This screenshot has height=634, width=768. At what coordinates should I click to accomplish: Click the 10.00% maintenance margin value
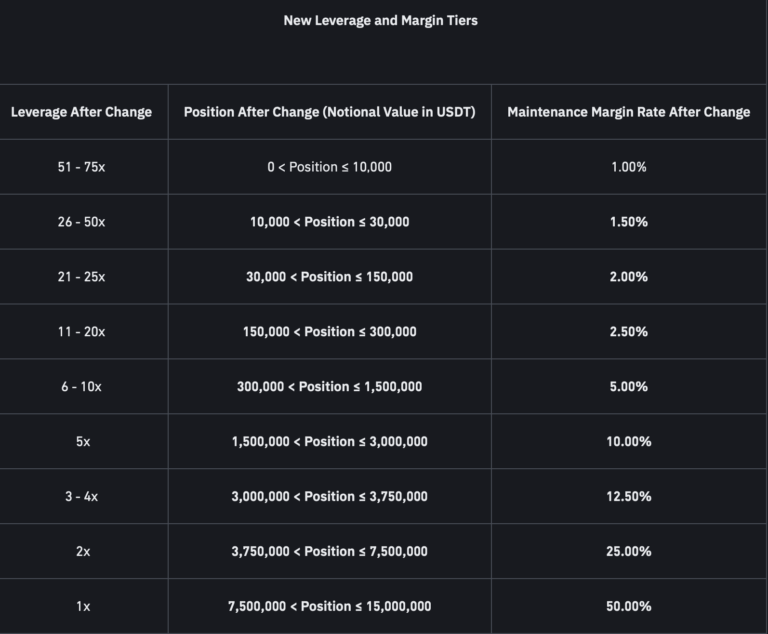[x=628, y=442]
